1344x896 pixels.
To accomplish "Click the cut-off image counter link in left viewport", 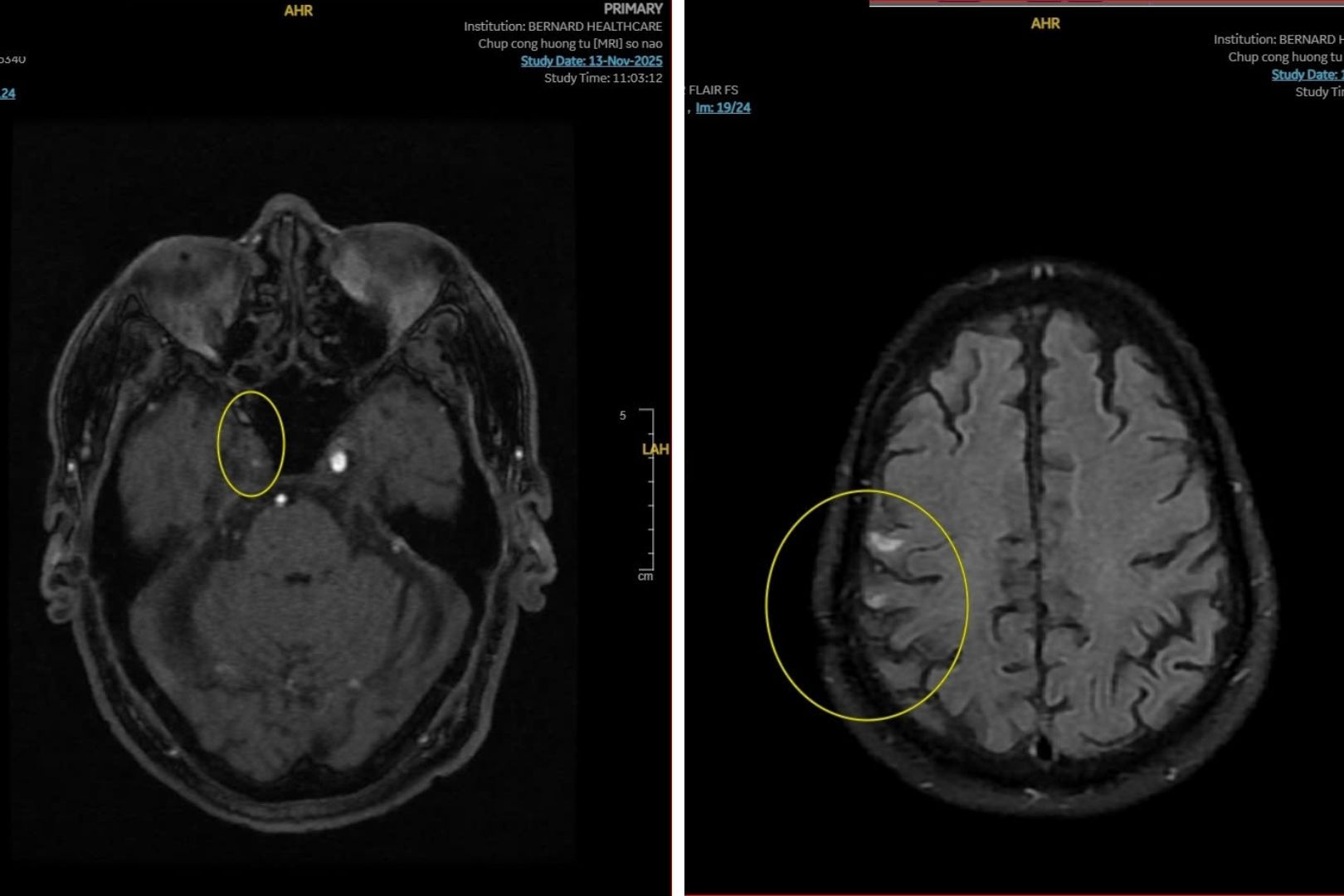I will (x=7, y=93).
